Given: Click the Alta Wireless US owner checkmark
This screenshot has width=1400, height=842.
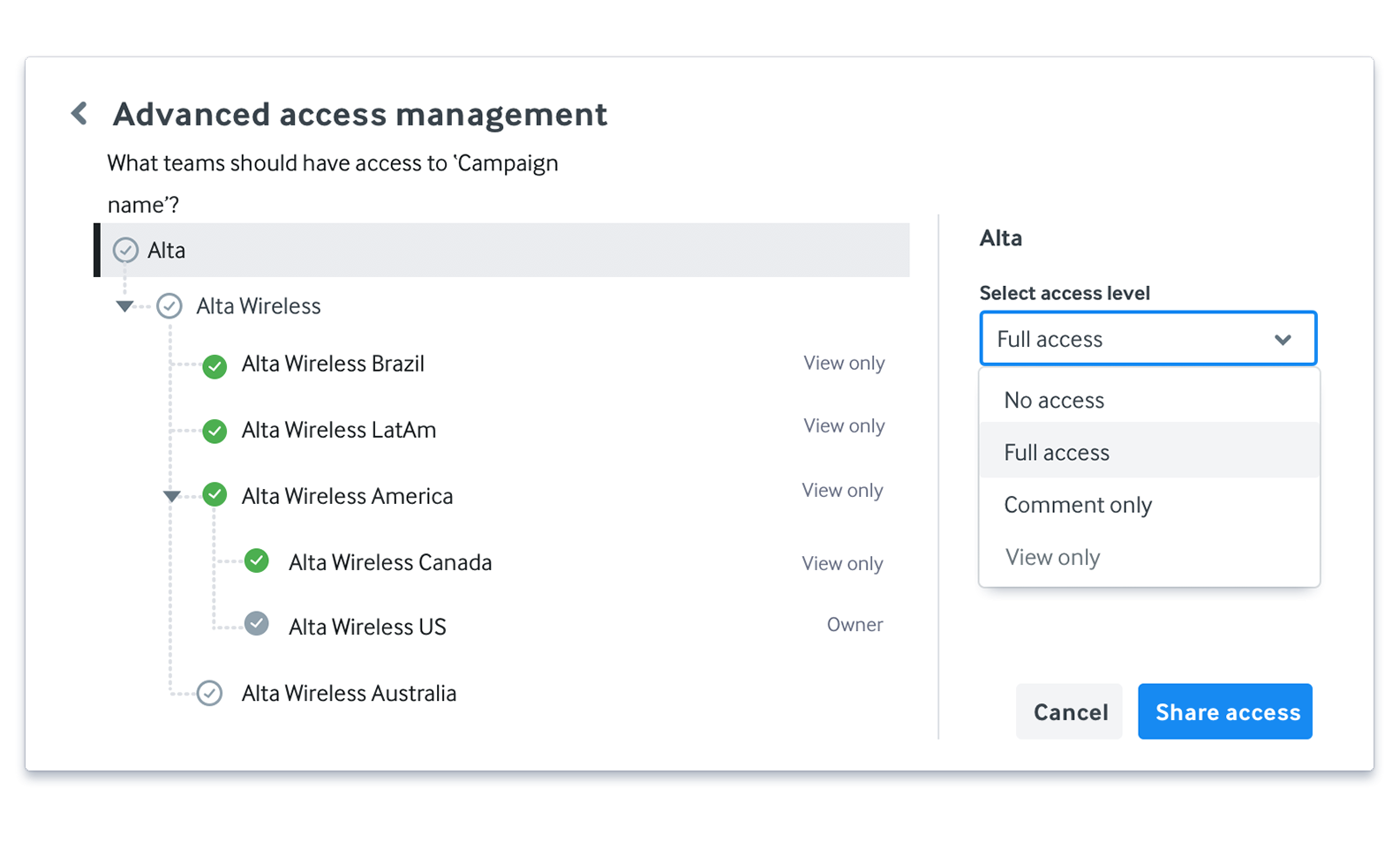Looking at the screenshot, I should tap(257, 624).
